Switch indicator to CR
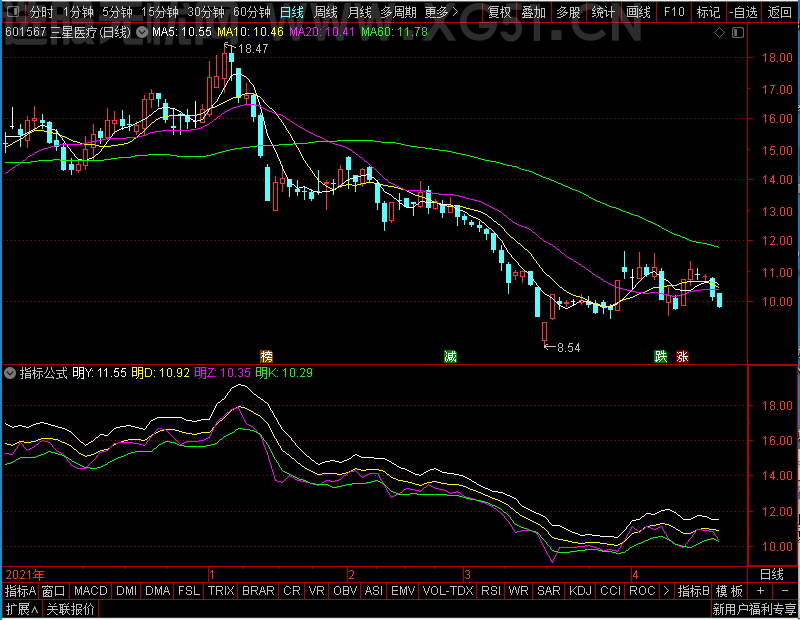 (x=292, y=591)
